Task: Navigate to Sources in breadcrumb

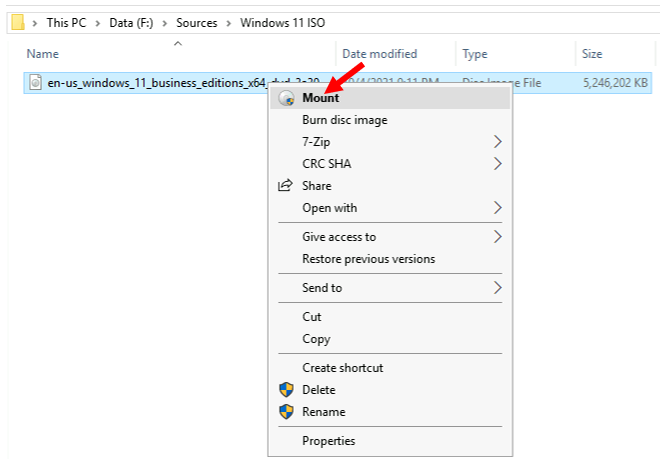Action: pos(196,23)
